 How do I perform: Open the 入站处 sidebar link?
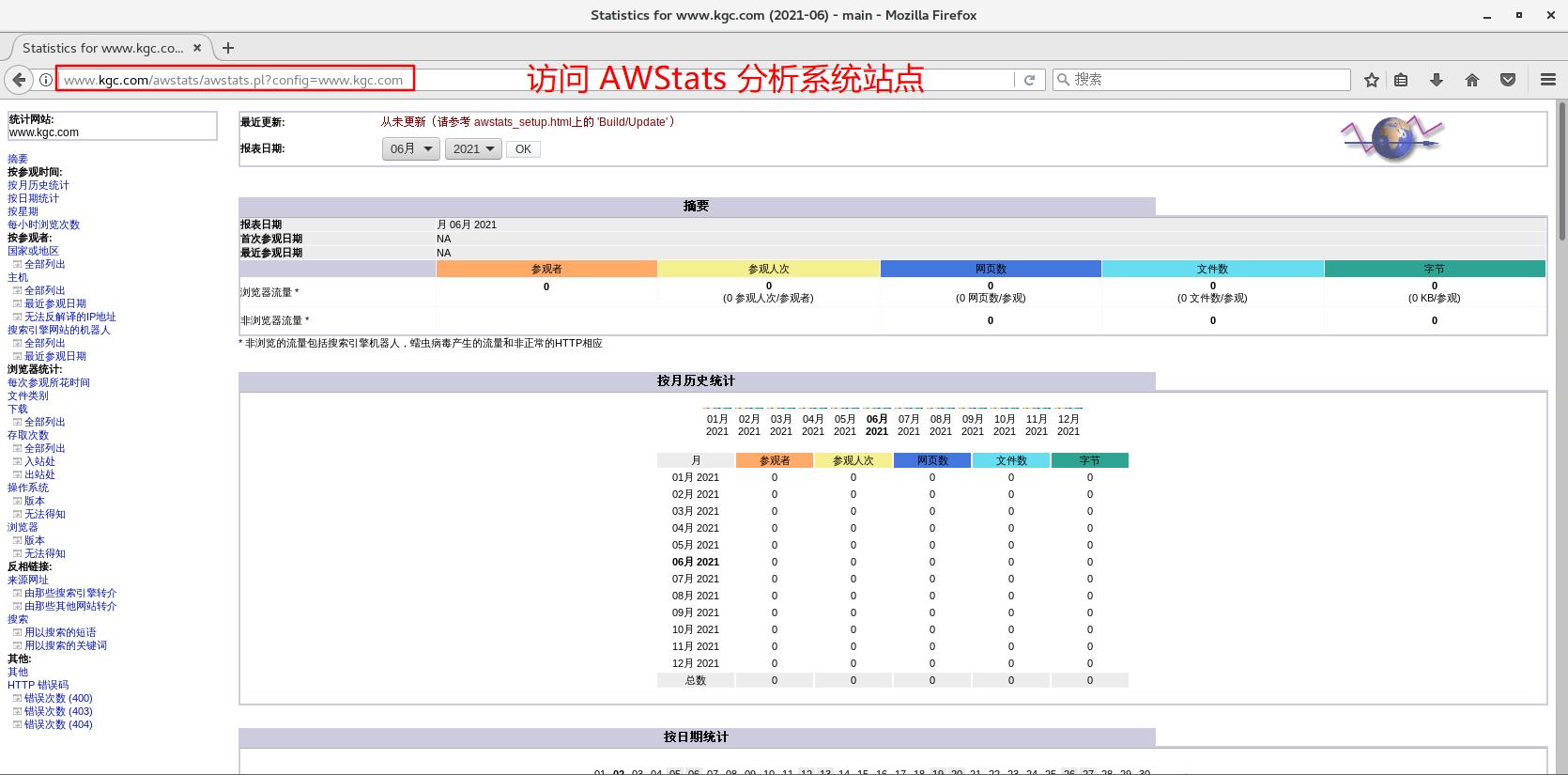click(39, 461)
